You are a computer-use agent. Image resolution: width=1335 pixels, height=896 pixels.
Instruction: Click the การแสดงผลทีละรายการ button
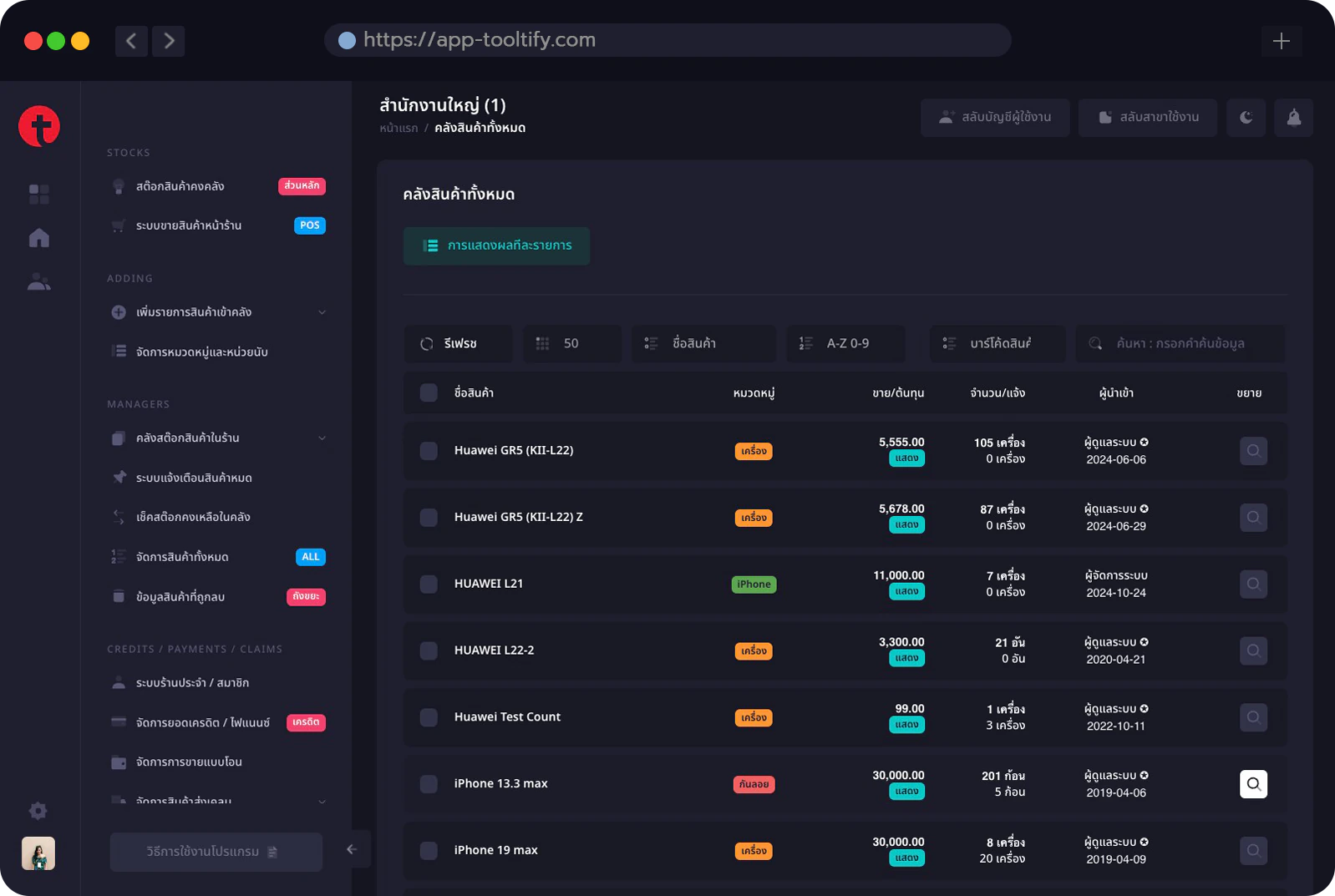click(x=496, y=246)
